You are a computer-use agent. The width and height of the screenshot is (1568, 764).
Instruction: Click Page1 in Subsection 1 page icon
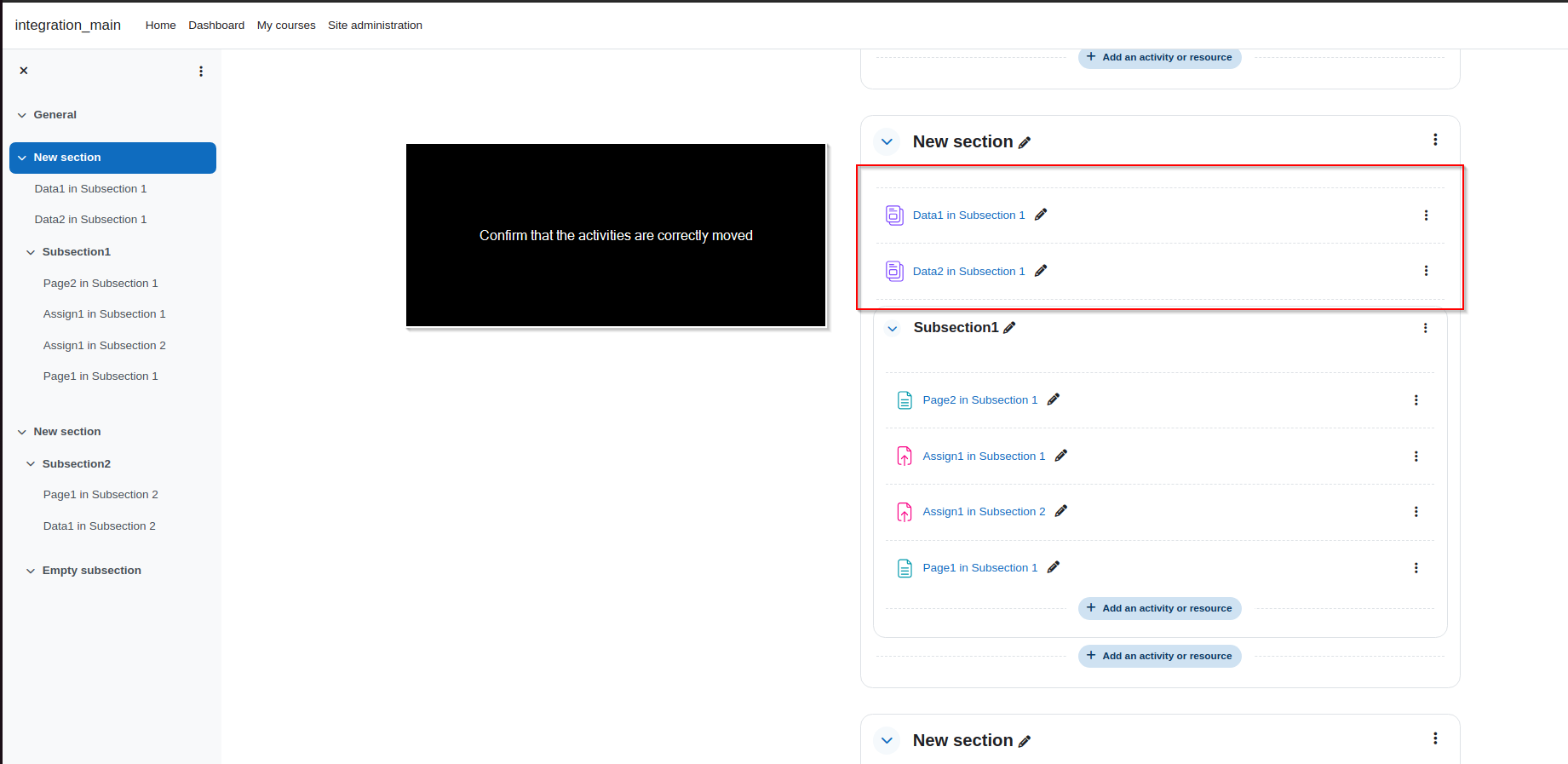point(905,568)
